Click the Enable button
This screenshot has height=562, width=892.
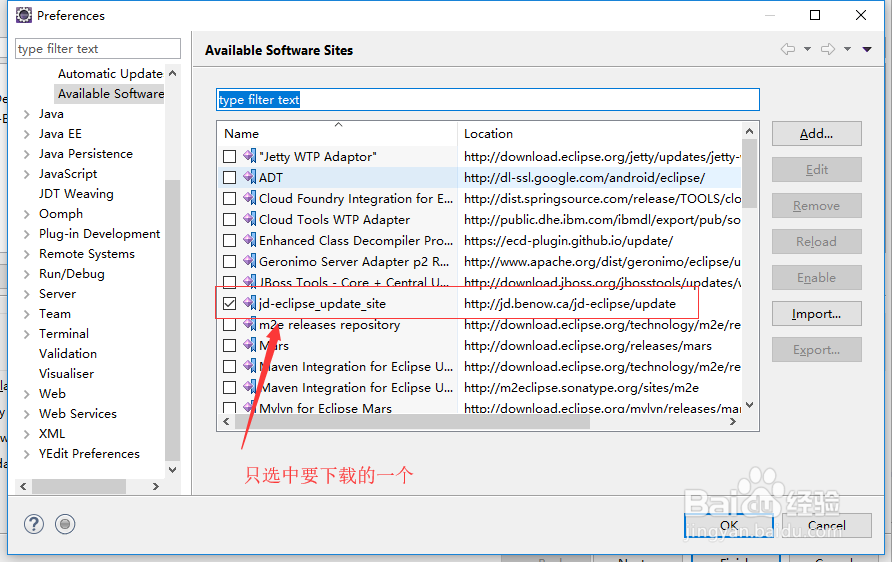816,278
